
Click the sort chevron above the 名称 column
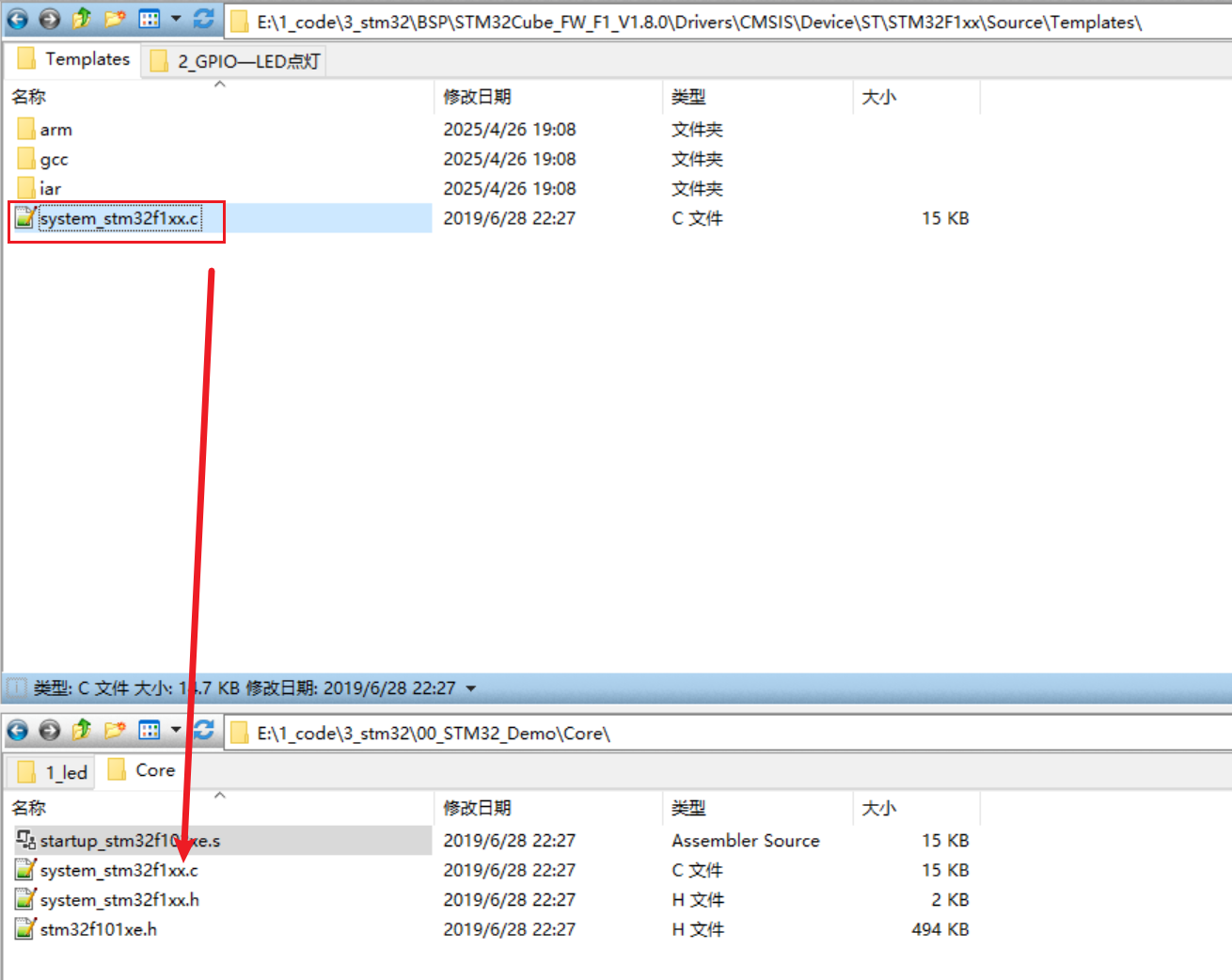220,82
